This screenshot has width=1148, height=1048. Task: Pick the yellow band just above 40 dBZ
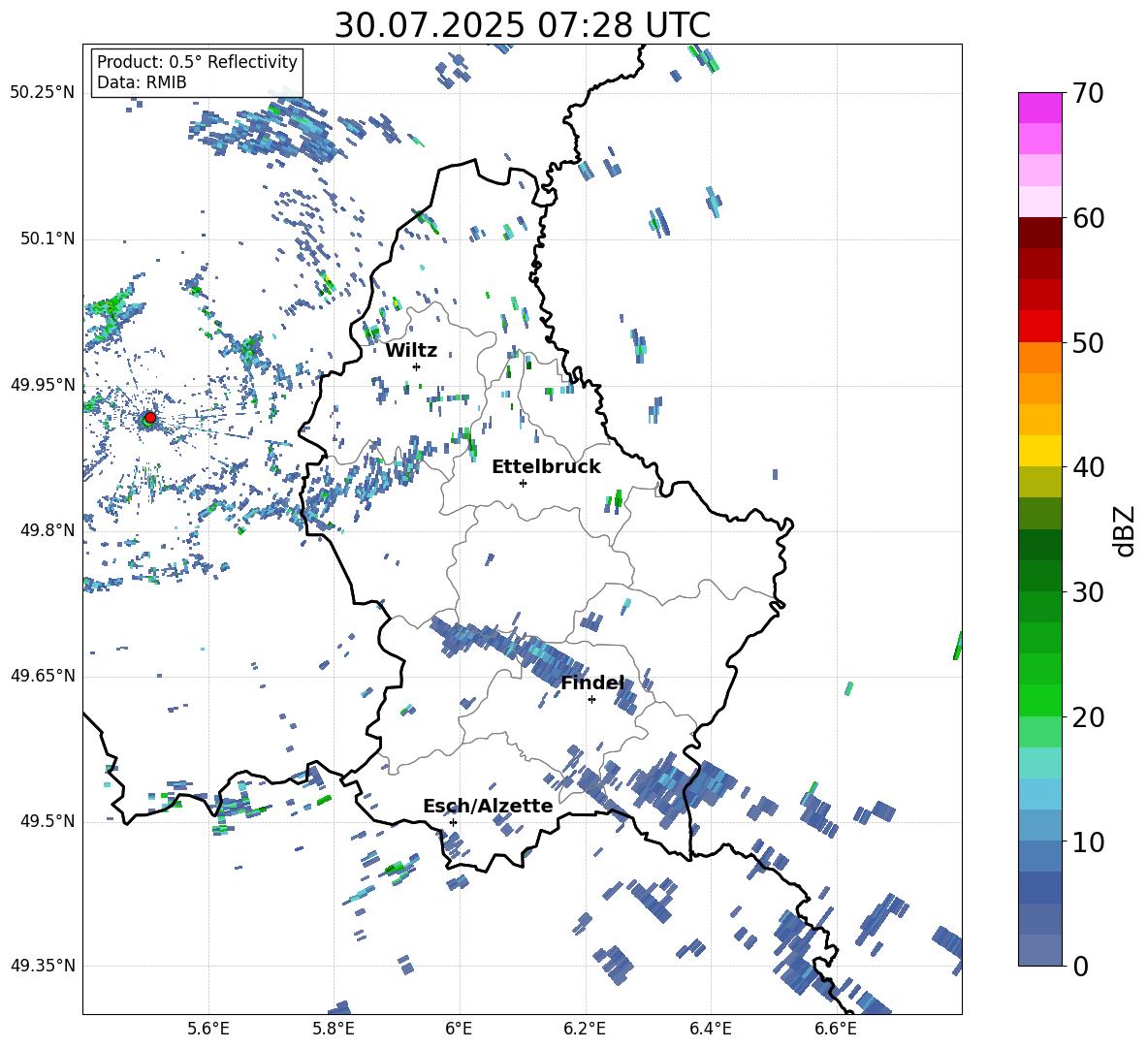(x=1039, y=451)
